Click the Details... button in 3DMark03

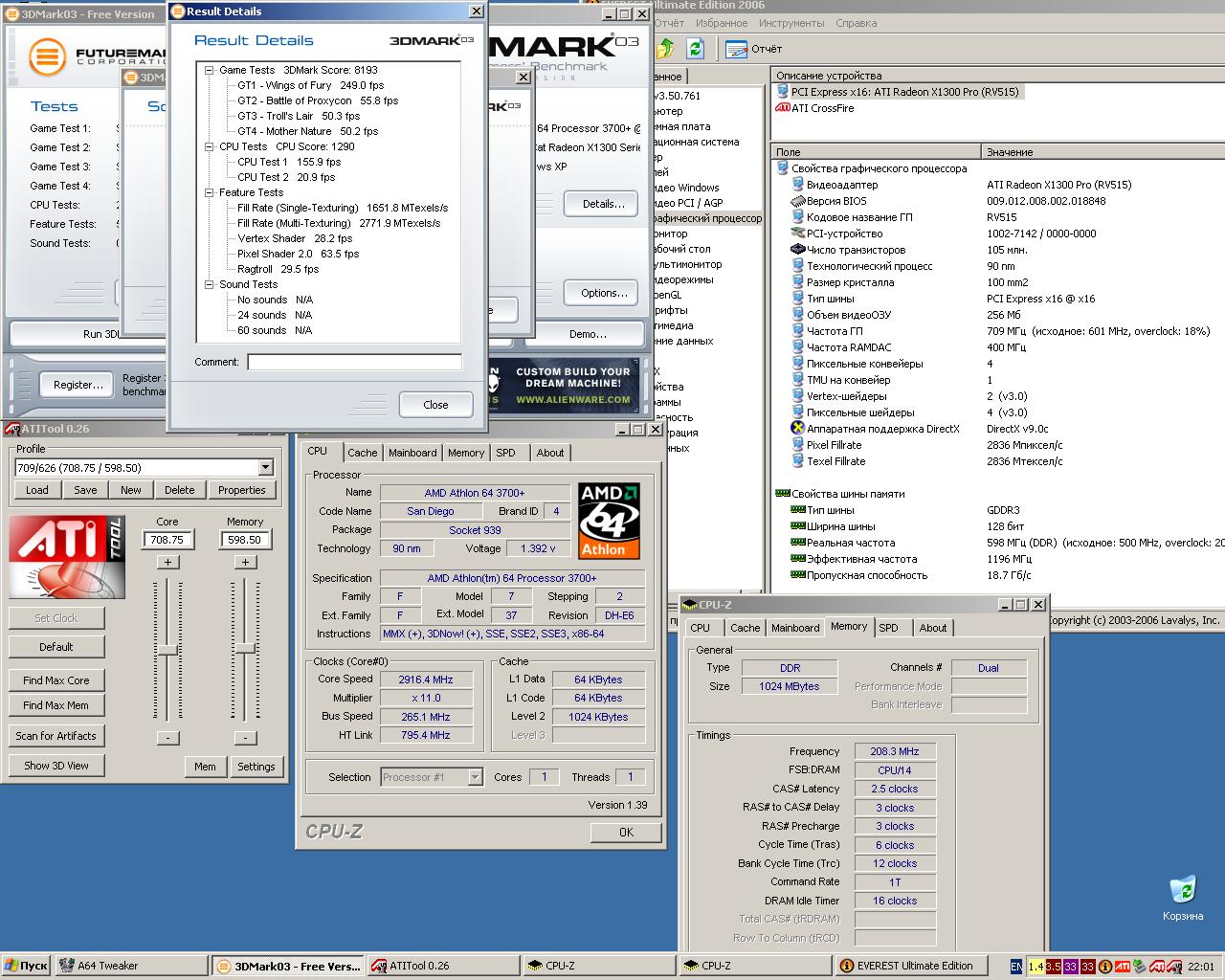pyautogui.click(x=603, y=204)
